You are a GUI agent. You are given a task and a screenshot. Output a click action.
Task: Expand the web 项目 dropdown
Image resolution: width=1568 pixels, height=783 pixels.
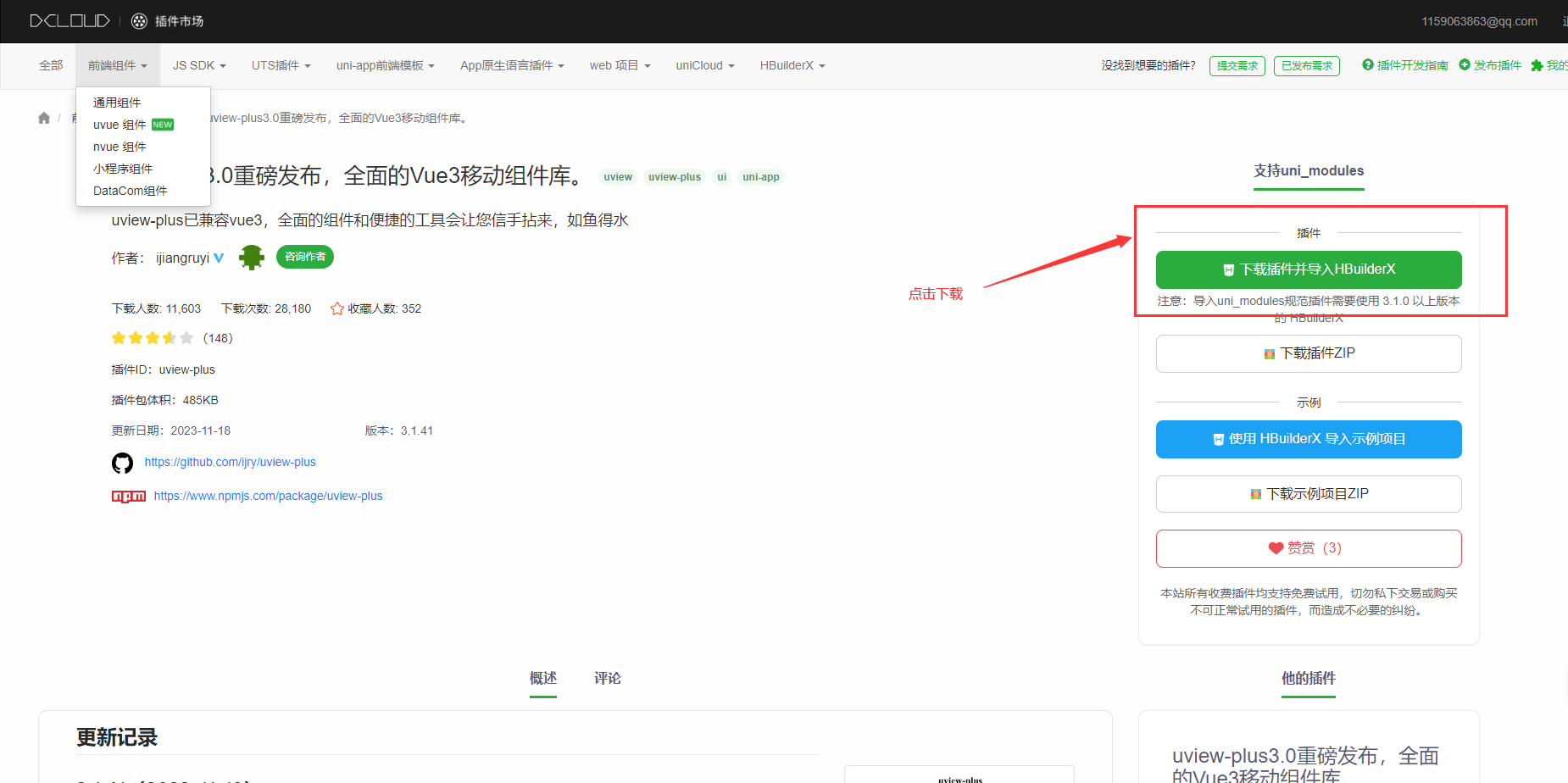[620, 65]
